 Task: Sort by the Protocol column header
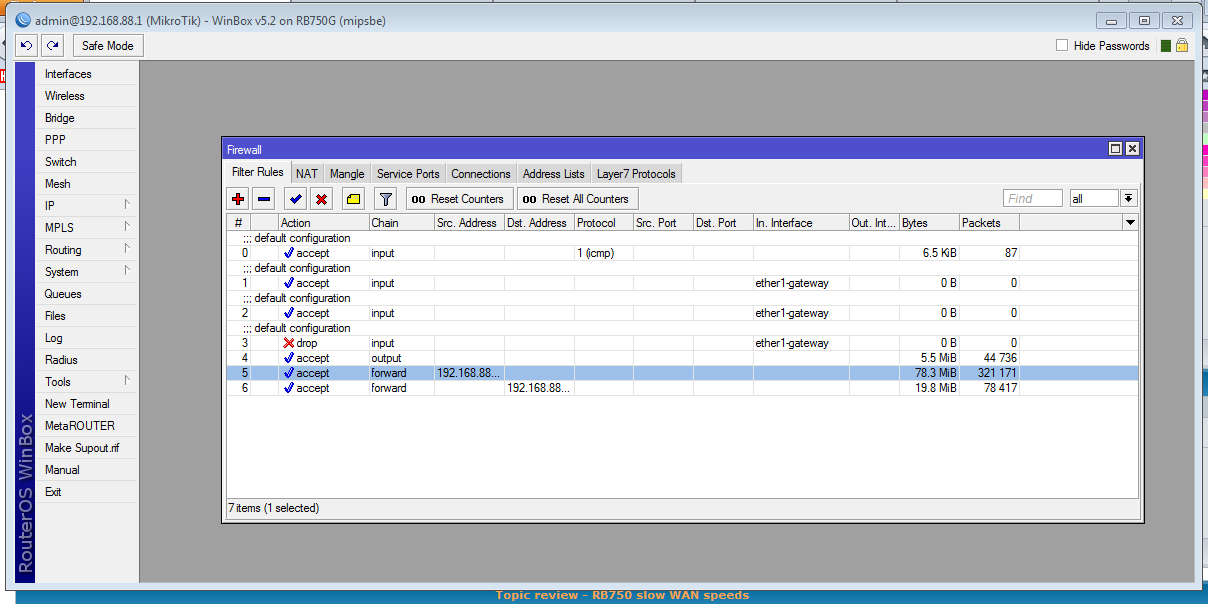[x=603, y=222]
